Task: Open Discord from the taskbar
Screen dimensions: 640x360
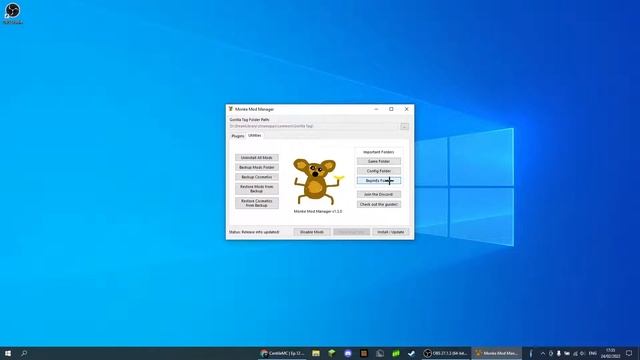Action: tap(348, 353)
